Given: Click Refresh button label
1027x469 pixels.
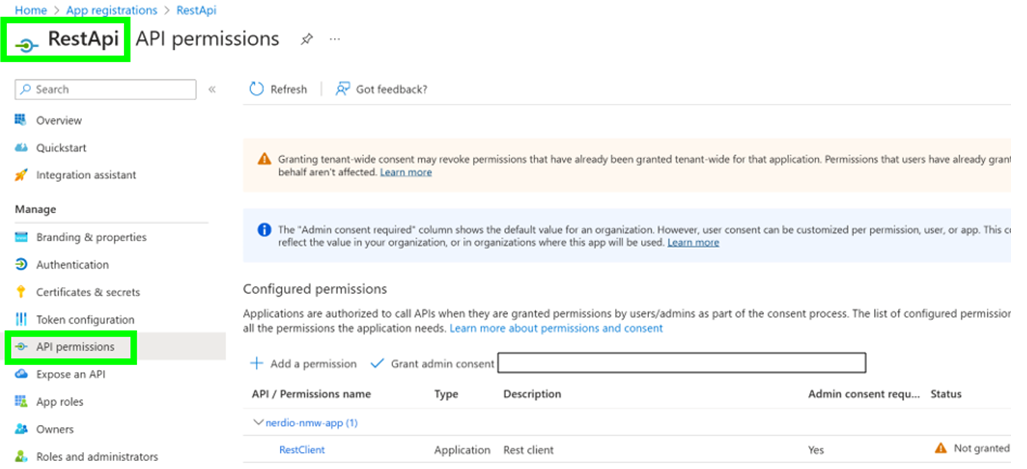Looking at the screenshot, I should tap(288, 90).
